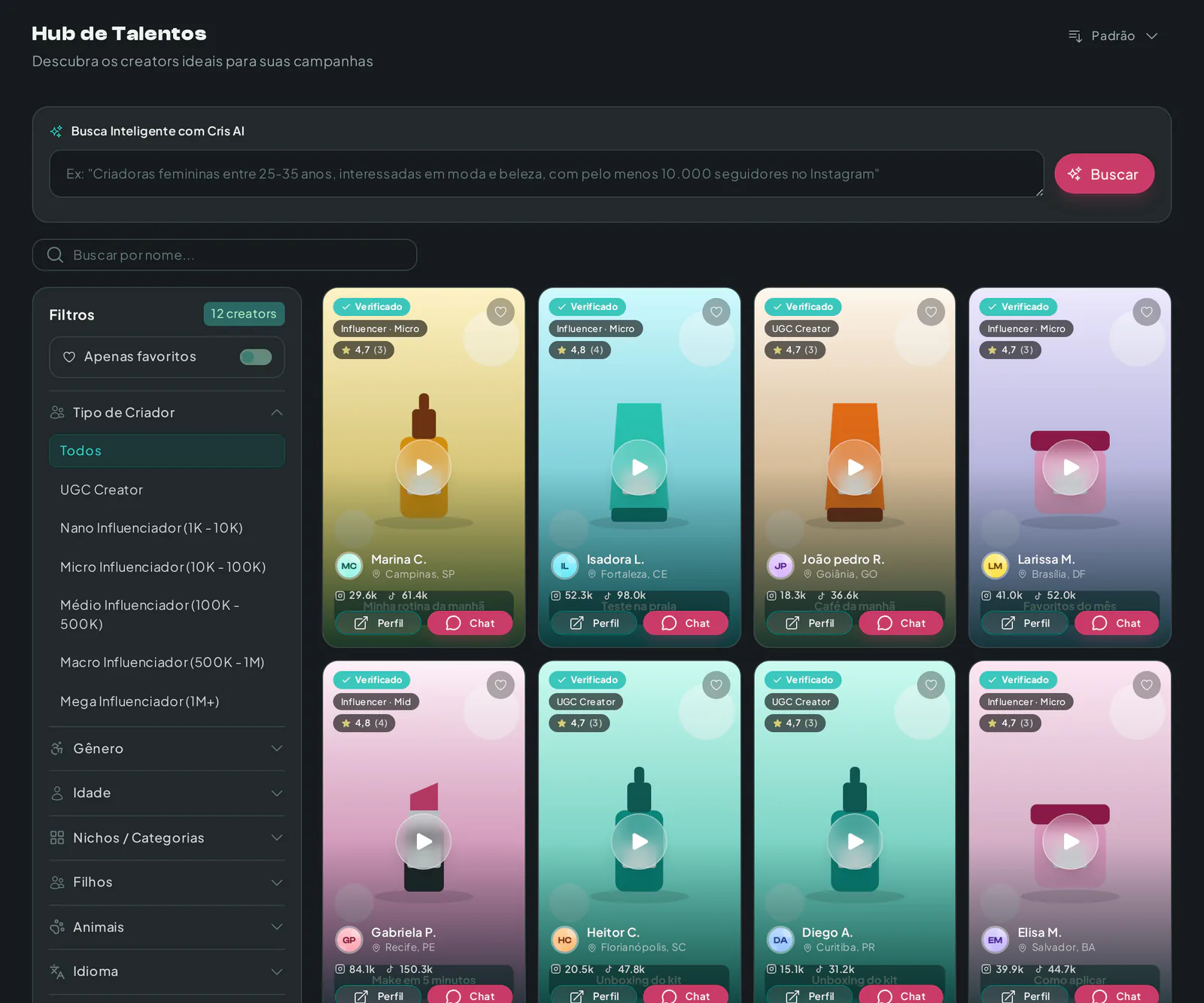
Task: Favorite Larissa M. with the heart icon
Action: pyautogui.click(x=1147, y=312)
